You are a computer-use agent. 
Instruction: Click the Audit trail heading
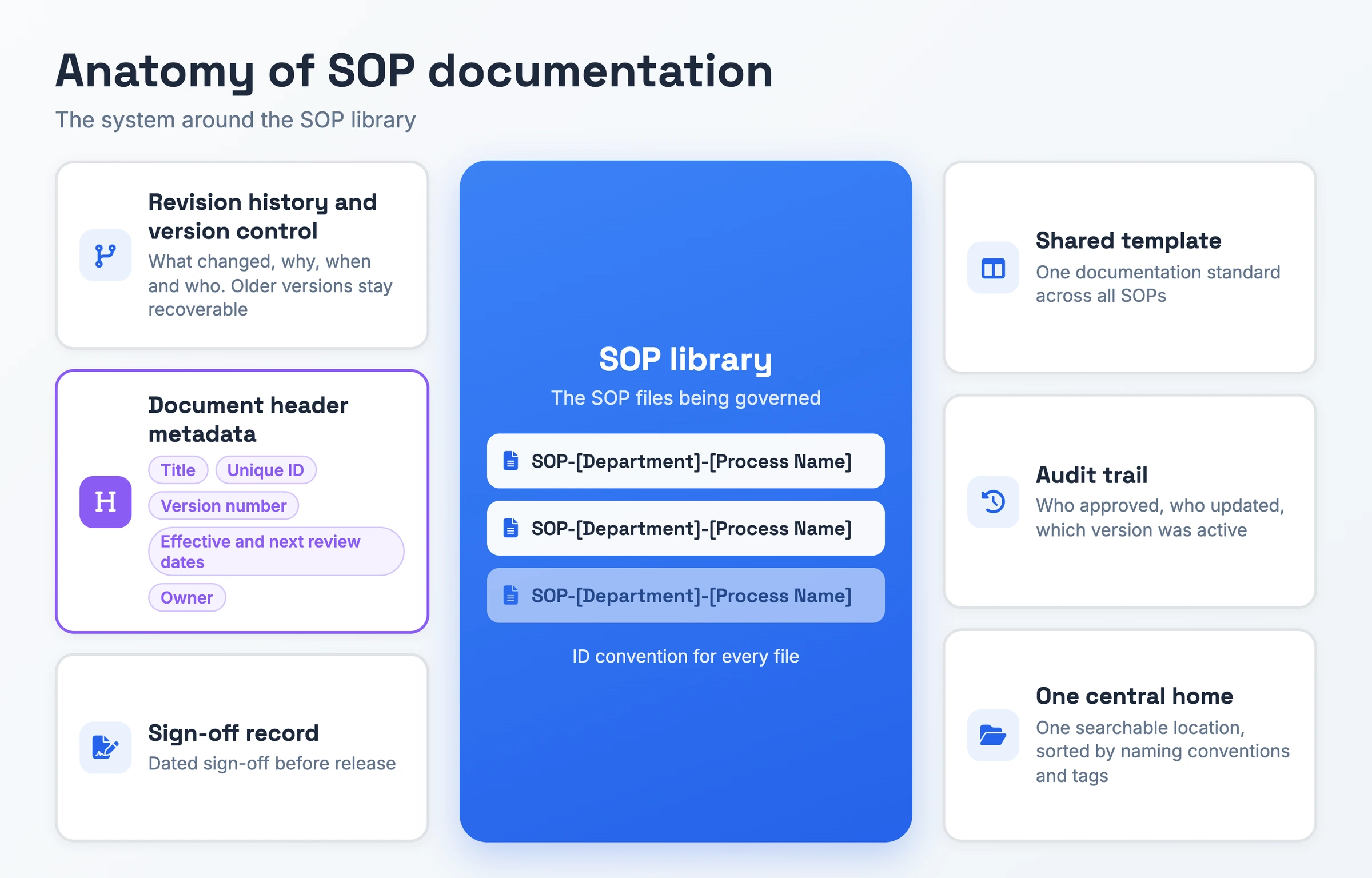pyautogui.click(x=1091, y=475)
